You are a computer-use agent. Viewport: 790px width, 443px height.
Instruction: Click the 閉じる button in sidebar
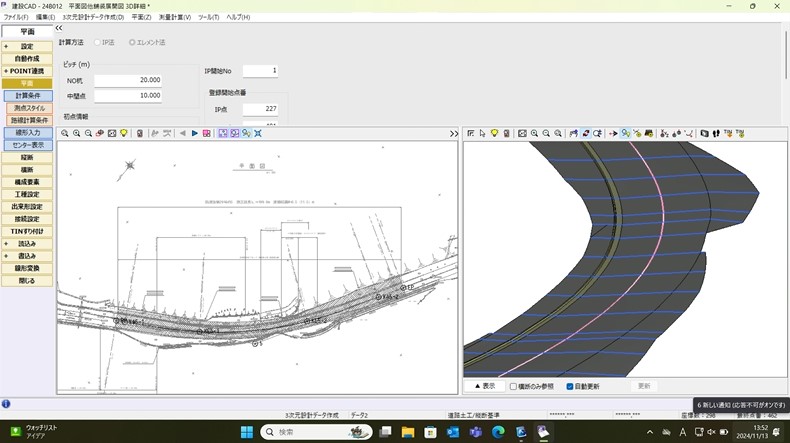[27, 281]
